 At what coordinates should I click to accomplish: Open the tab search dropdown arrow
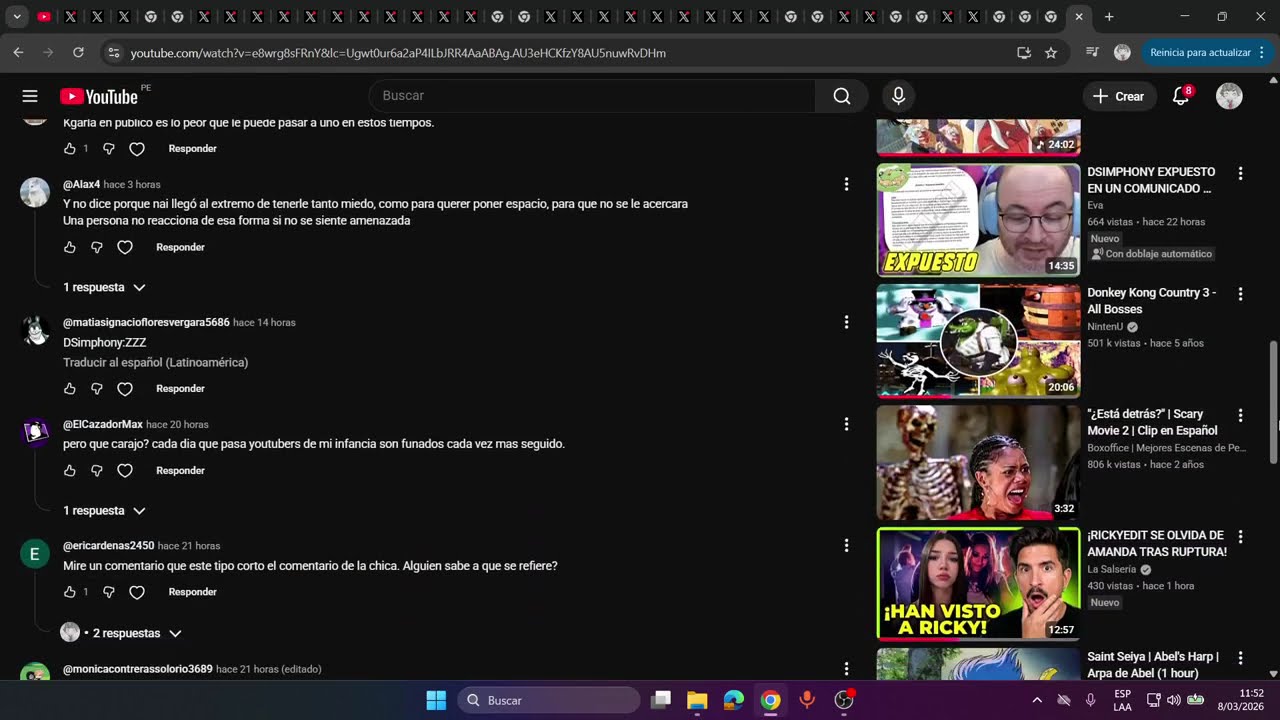(17, 17)
